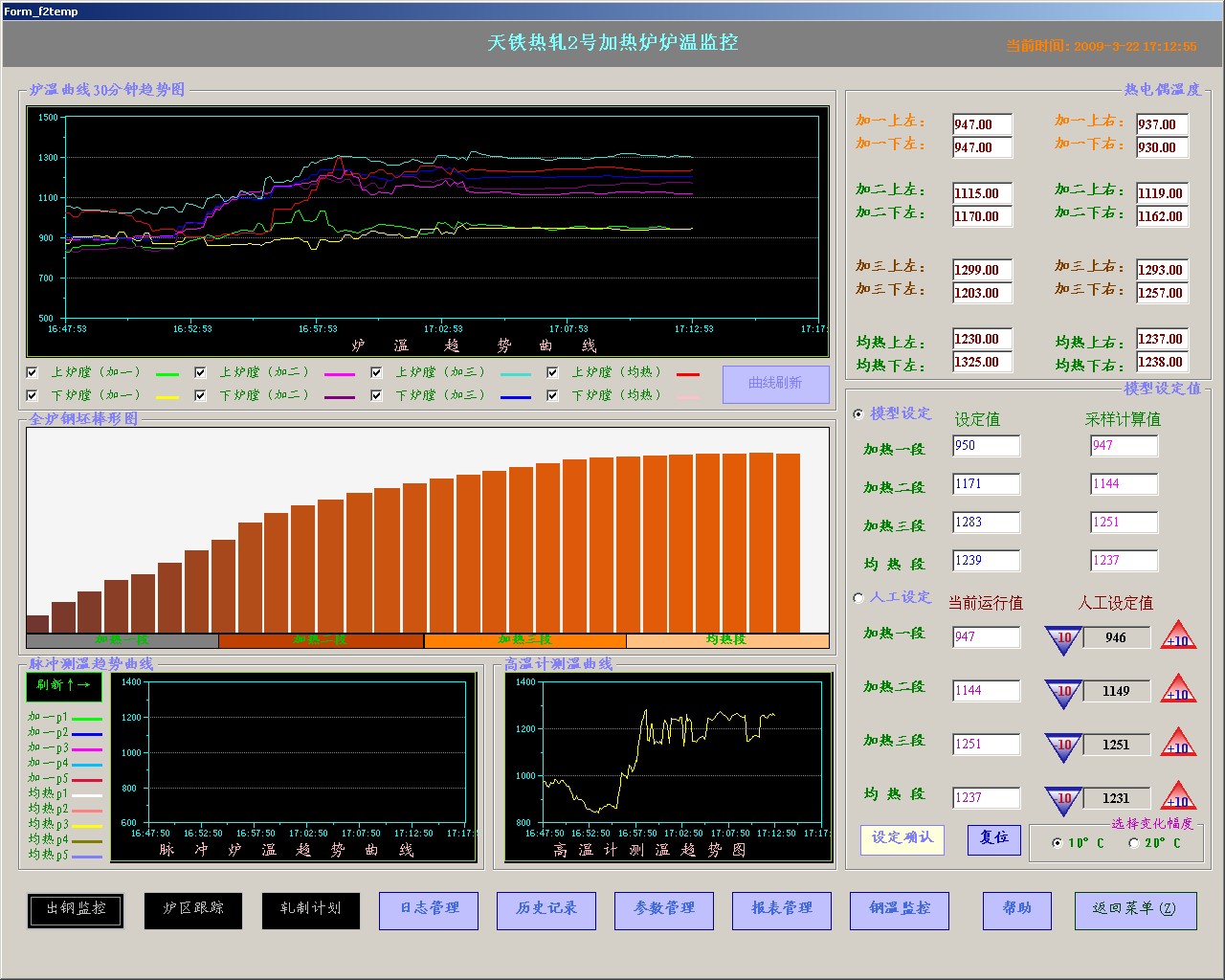Choose the 20°C change amplitude option
This screenshot has width=1225, height=980.
tap(1134, 843)
